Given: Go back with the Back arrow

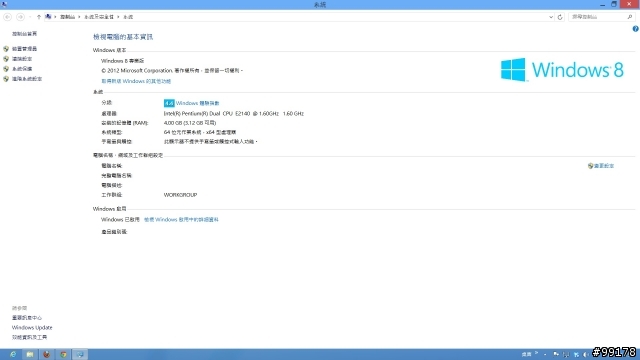Looking at the screenshot, I should (x=7, y=17).
